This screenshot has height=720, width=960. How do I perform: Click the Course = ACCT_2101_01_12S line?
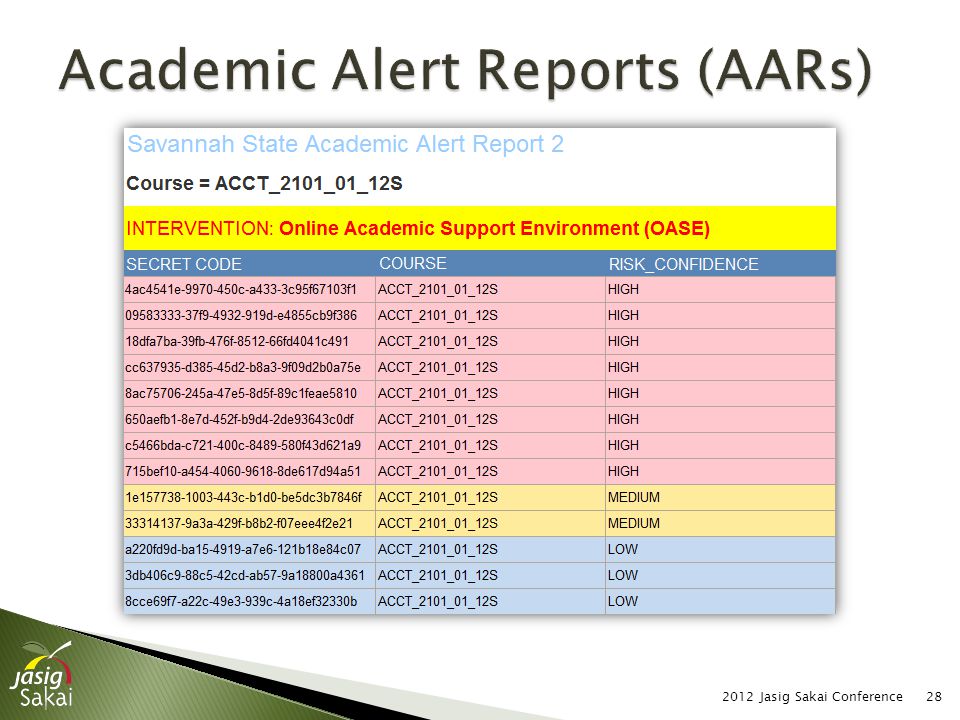pyautogui.click(x=264, y=183)
